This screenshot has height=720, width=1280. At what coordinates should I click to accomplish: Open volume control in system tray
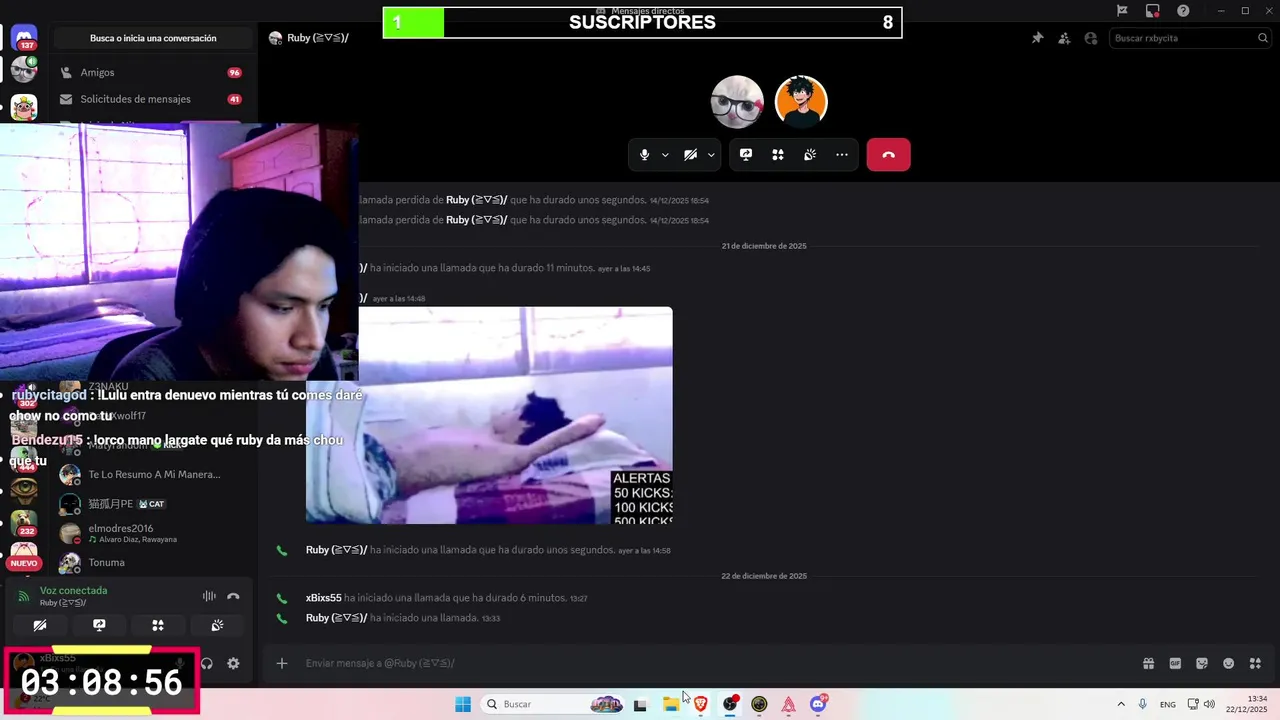(x=1210, y=704)
